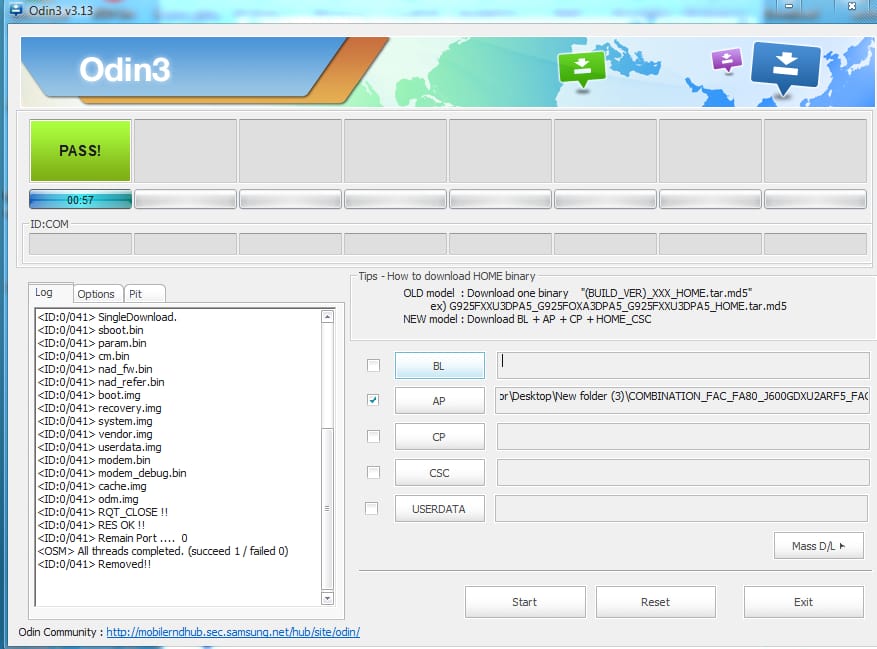Image resolution: width=877 pixels, height=649 pixels.
Task: Click the BL file button
Action: click(440, 365)
